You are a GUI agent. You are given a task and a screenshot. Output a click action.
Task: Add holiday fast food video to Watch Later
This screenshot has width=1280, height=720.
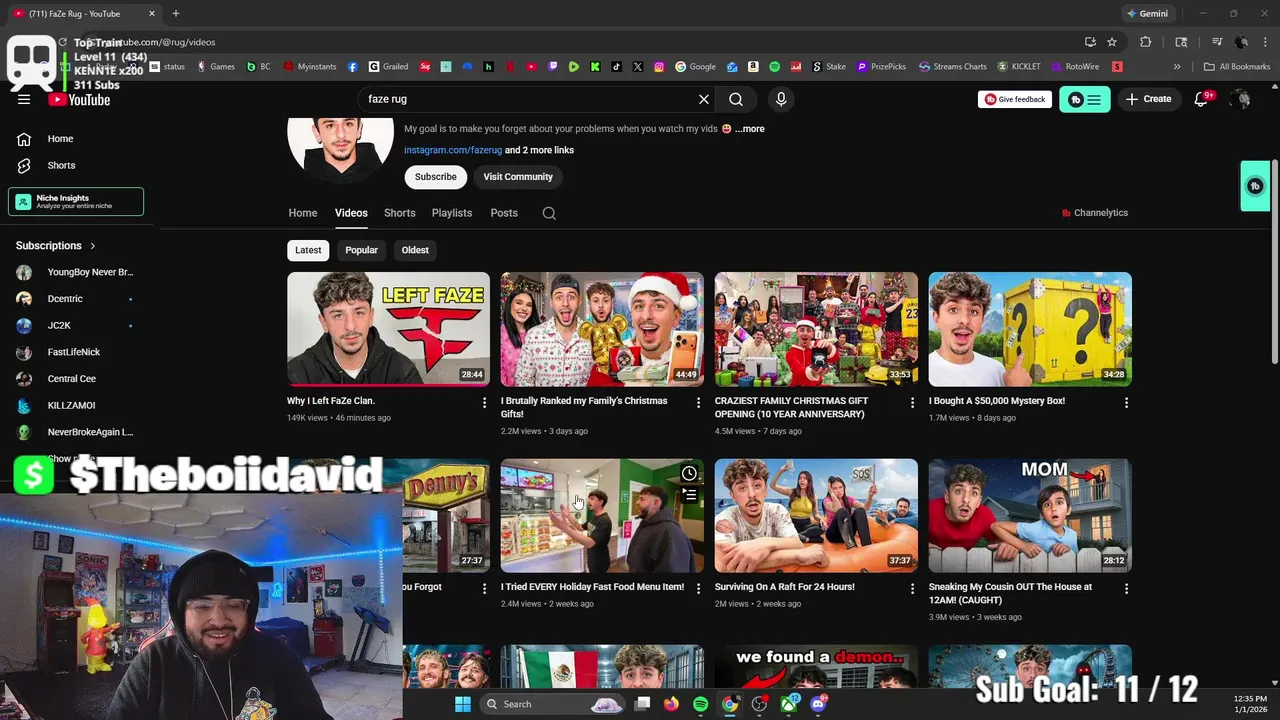click(x=689, y=474)
